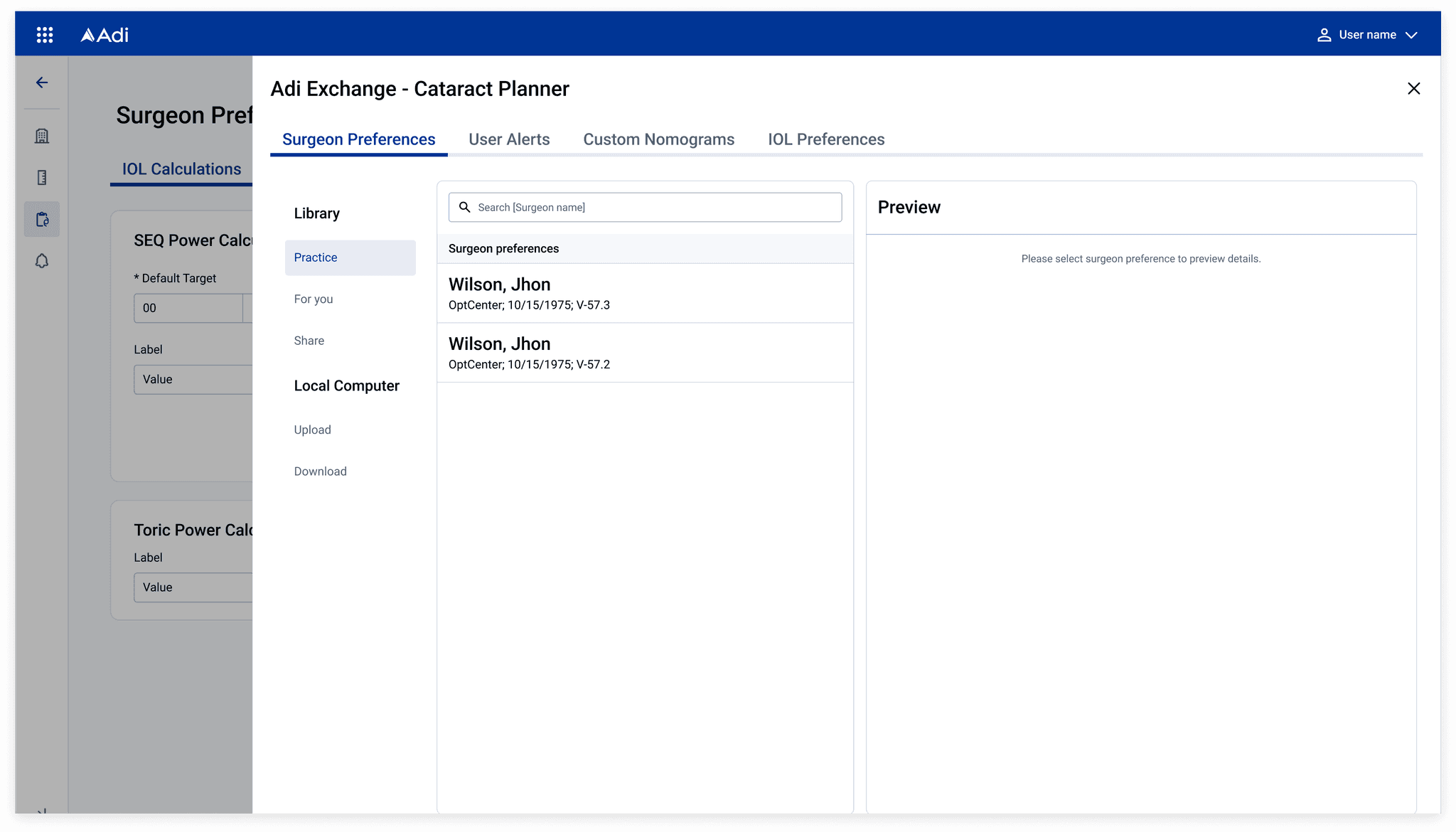Screen dimensions: 1456x832
Task: Click Upload under Local Computer
Action: pyautogui.click(x=313, y=430)
